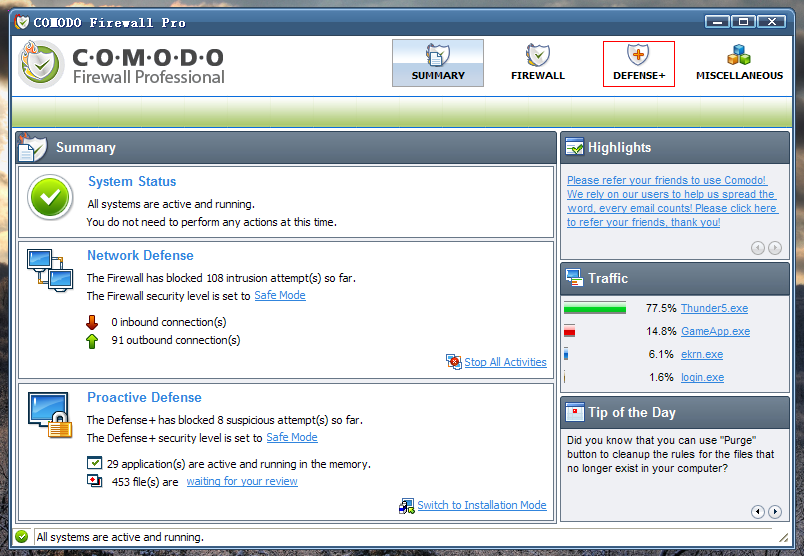
Task: Click the Proactive Defense heading
Action: pyautogui.click(x=144, y=398)
